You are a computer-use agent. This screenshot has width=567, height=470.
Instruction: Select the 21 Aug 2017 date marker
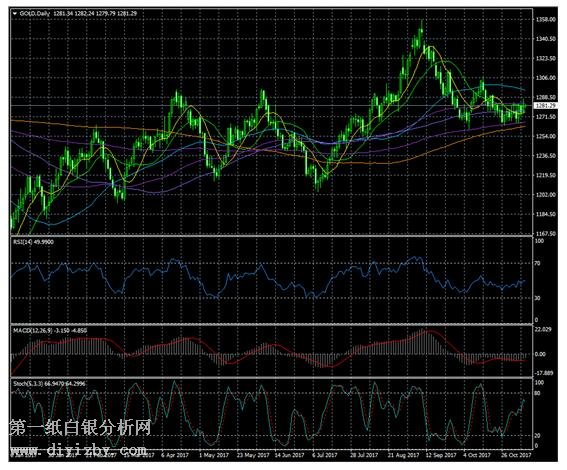click(x=404, y=455)
